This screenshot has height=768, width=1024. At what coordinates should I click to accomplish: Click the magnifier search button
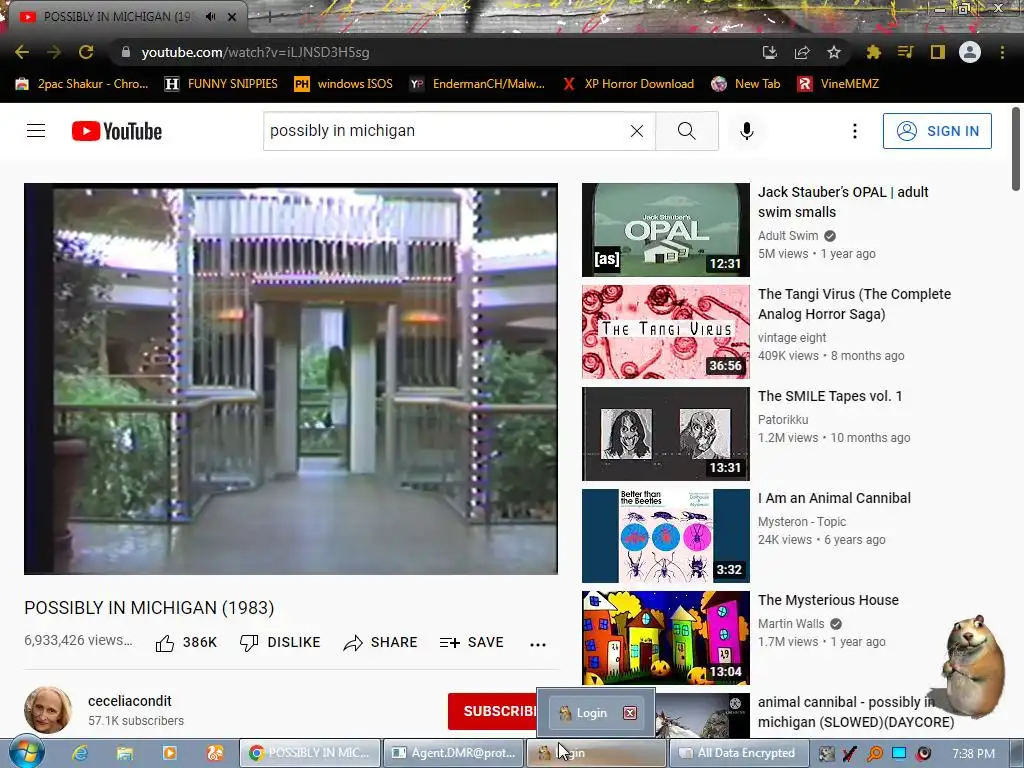click(686, 131)
